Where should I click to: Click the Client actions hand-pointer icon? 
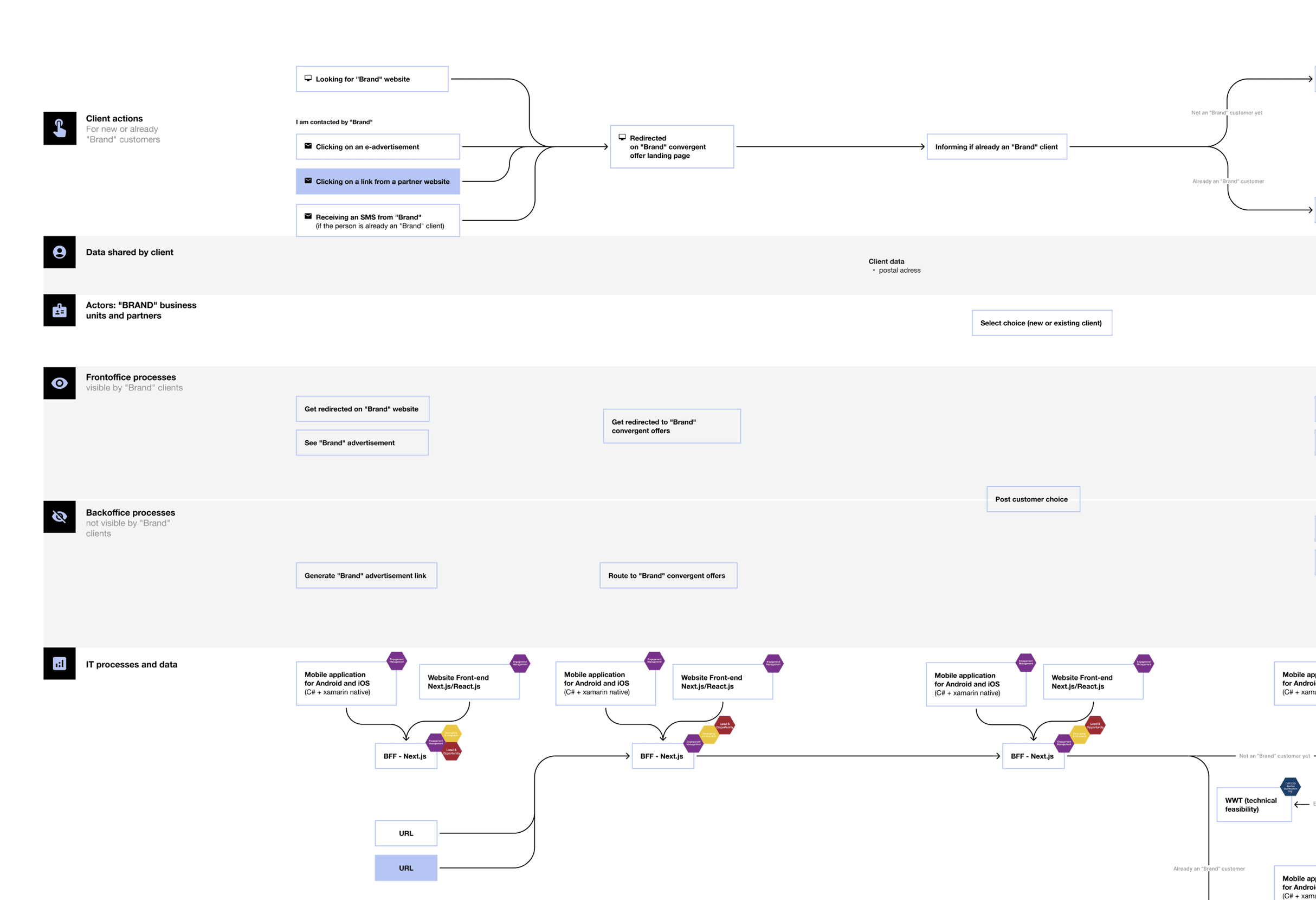coord(60,128)
